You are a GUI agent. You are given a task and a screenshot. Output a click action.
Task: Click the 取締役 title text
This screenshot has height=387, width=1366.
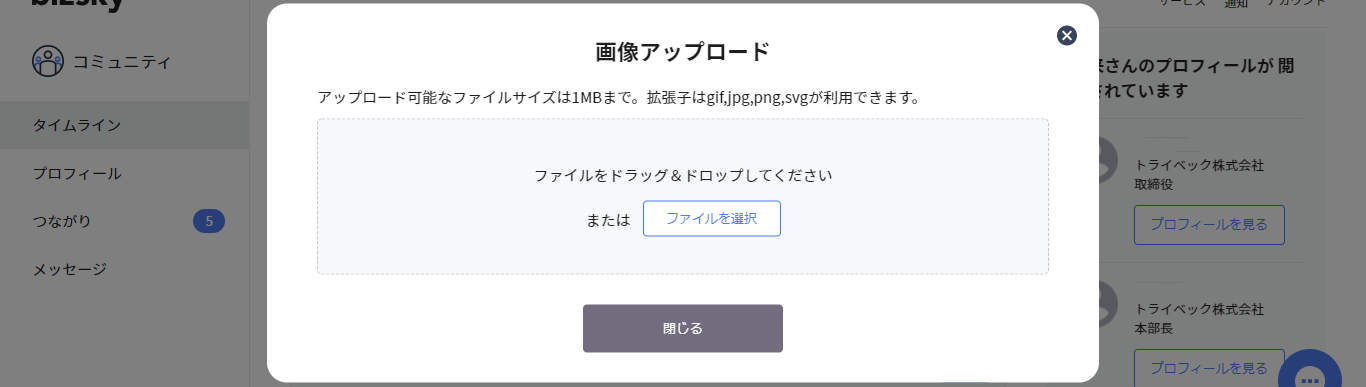click(x=1154, y=184)
